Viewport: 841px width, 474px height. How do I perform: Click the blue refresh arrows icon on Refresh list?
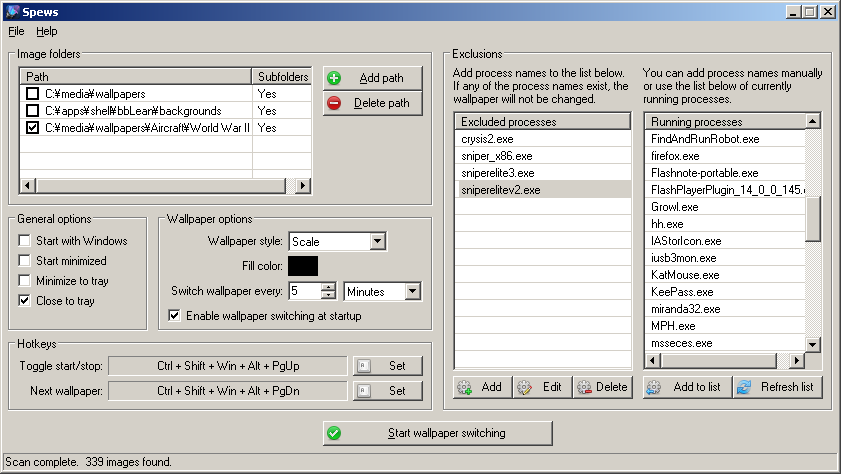[x=743, y=387]
